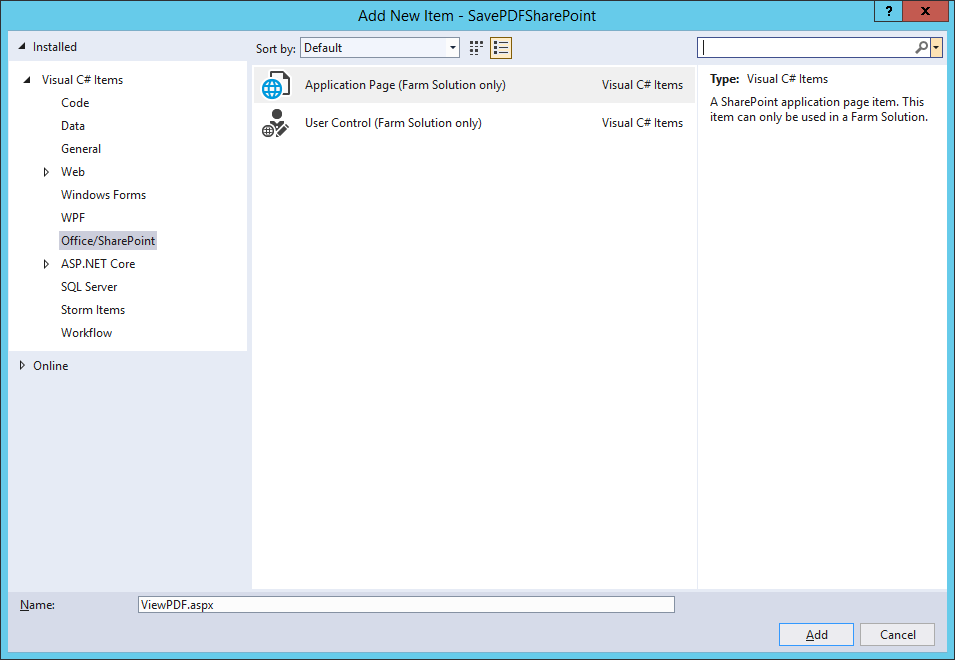955x660 pixels.
Task: Choose User Control (Farm Solution only) template
Action: point(474,123)
